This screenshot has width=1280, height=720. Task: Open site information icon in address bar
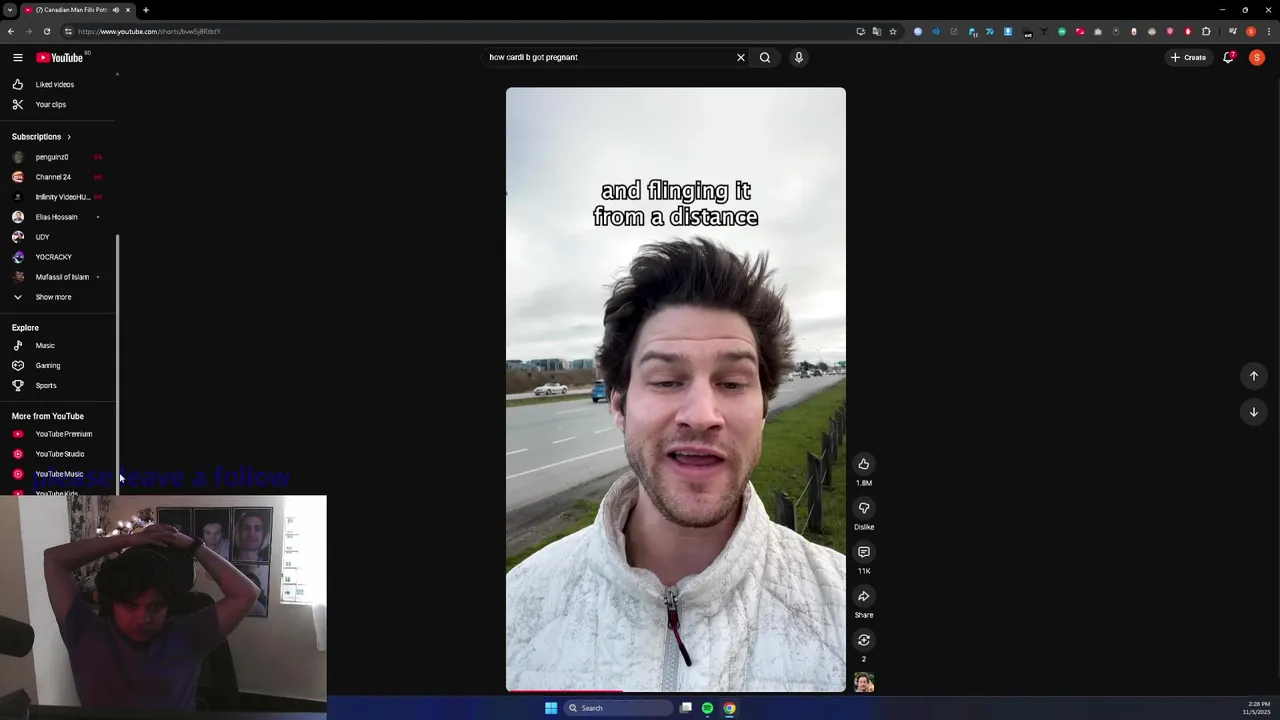66,31
